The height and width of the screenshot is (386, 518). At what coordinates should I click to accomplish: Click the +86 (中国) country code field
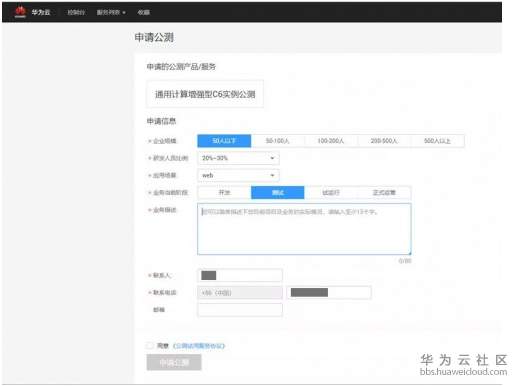tap(240, 293)
